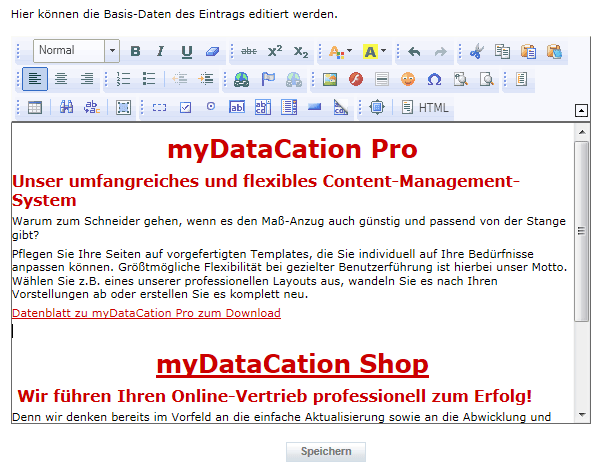602x475 pixels.
Task: Toggle bold formatting
Action: tap(135, 51)
